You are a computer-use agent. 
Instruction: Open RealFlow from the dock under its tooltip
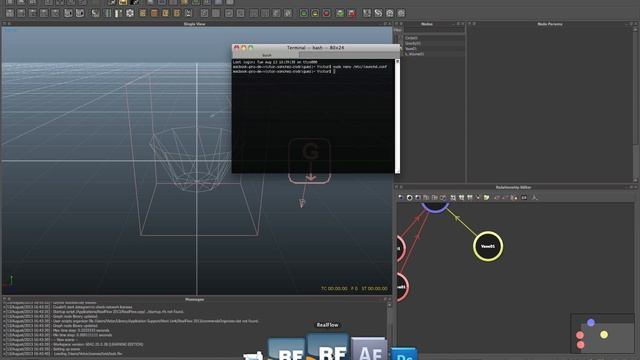tap(328, 347)
